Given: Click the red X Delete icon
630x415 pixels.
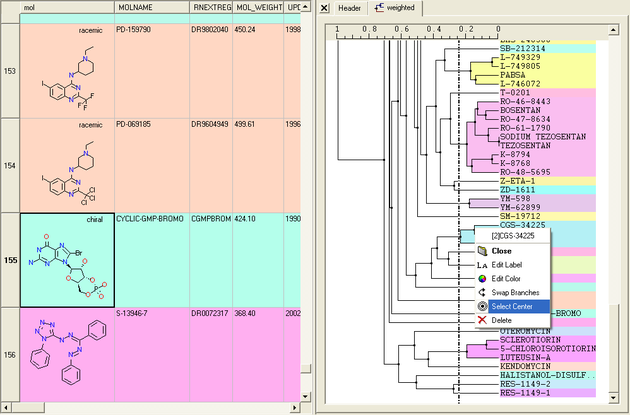Looking at the screenshot, I should [483, 320].
